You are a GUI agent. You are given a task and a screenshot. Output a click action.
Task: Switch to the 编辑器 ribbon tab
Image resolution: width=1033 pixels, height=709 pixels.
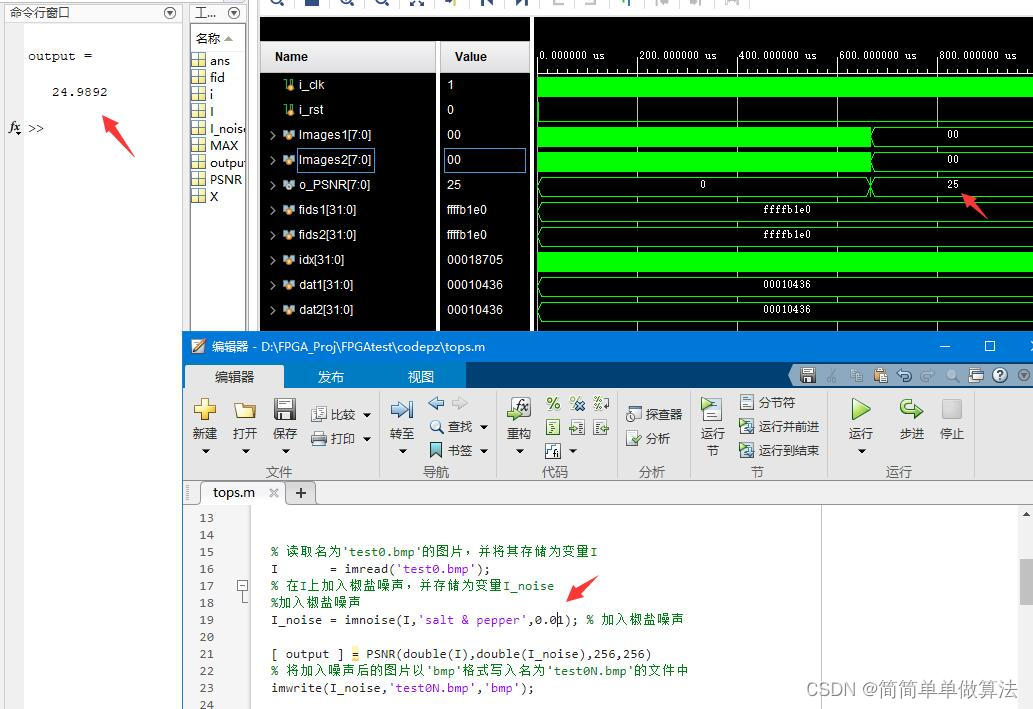pyautogui.click(x=234, y=376)
